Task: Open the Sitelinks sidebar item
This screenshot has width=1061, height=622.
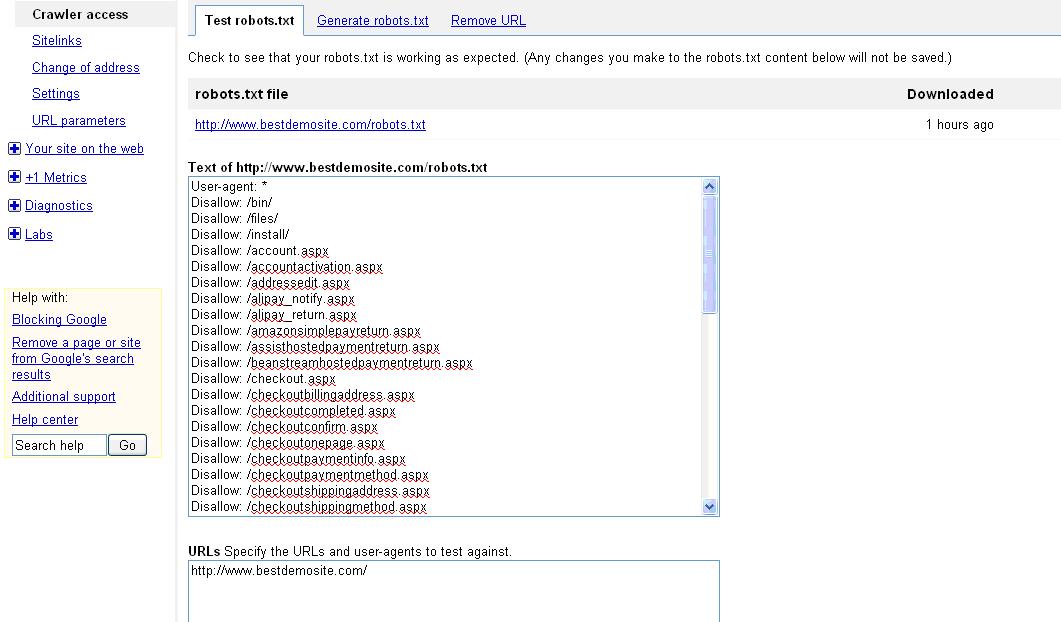Action: (57, 41)
